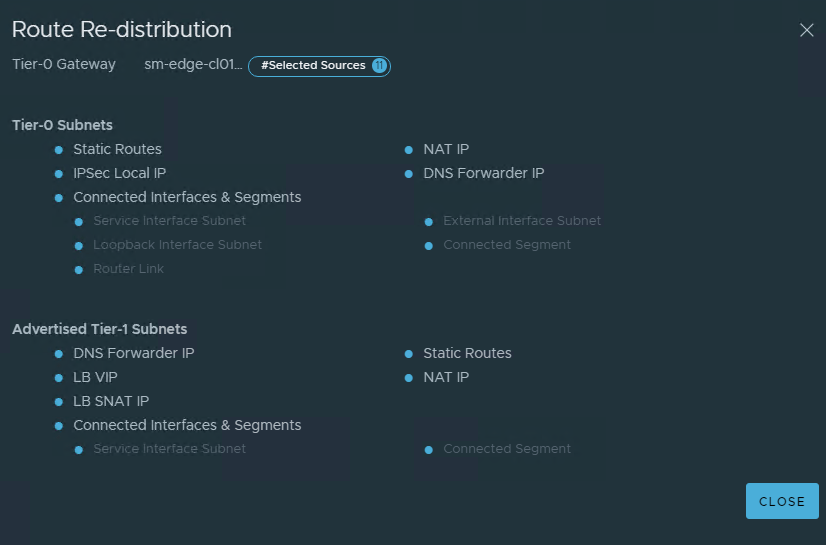
Task: Click the bullet dot next to IPSec Local IP
Action: point(59,174)
